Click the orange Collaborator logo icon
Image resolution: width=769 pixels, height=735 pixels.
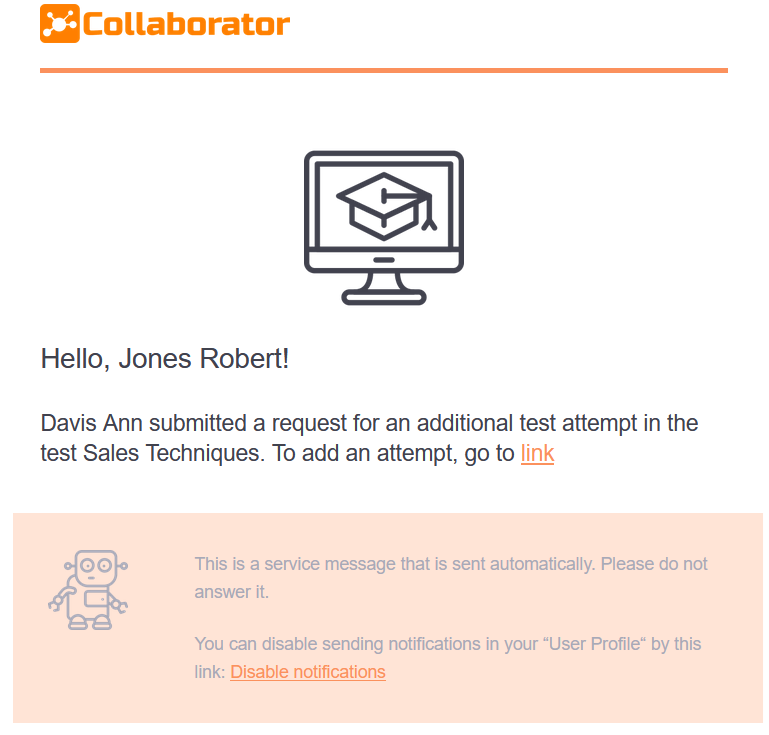pyautogui.click(x=59, y=24)
